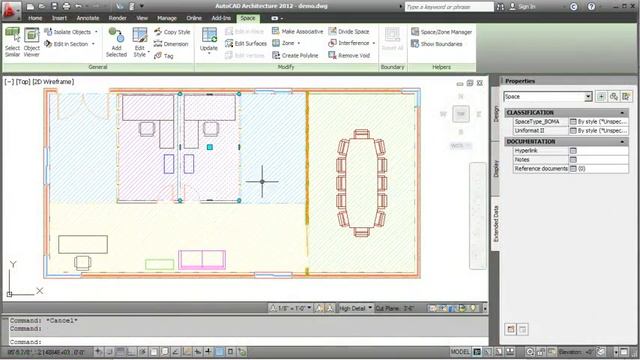640x360 pixels.
Task: Click the Undo arrow in quick access toolbar
Action: click(78, 7)
